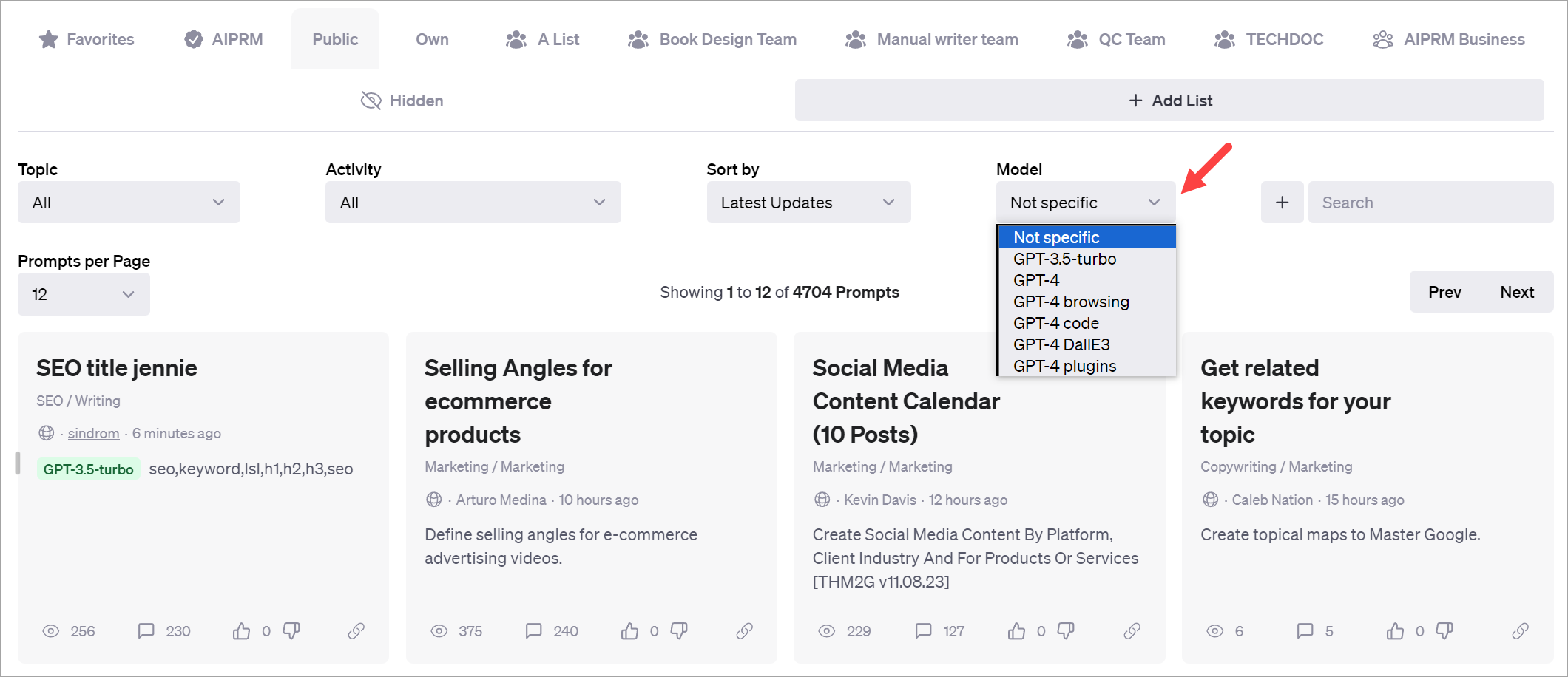Thumbs up the Selling Angles for ecommerce prompt
This screenshot has width=1568, height=677.
click(629, 630)
